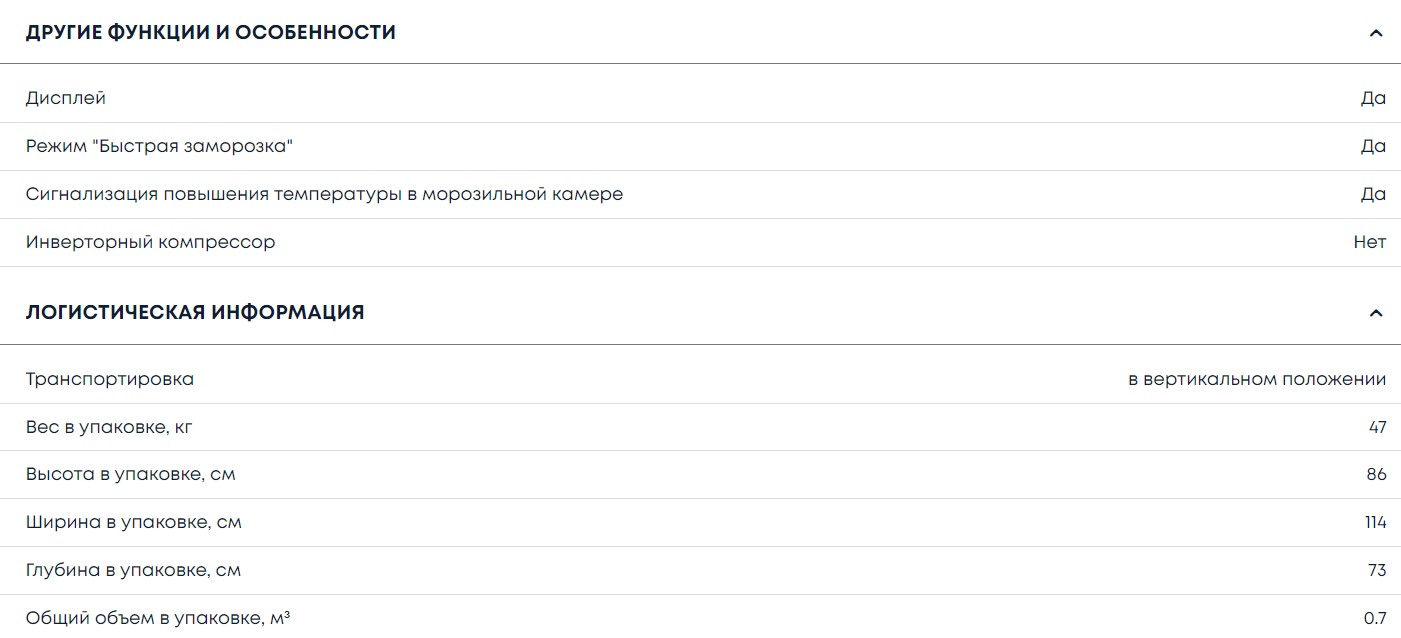This screenshot has width=1401, height=638.
Task: Select the package weight value 47
Action: pyautogui.click(x=1377, y=427)
